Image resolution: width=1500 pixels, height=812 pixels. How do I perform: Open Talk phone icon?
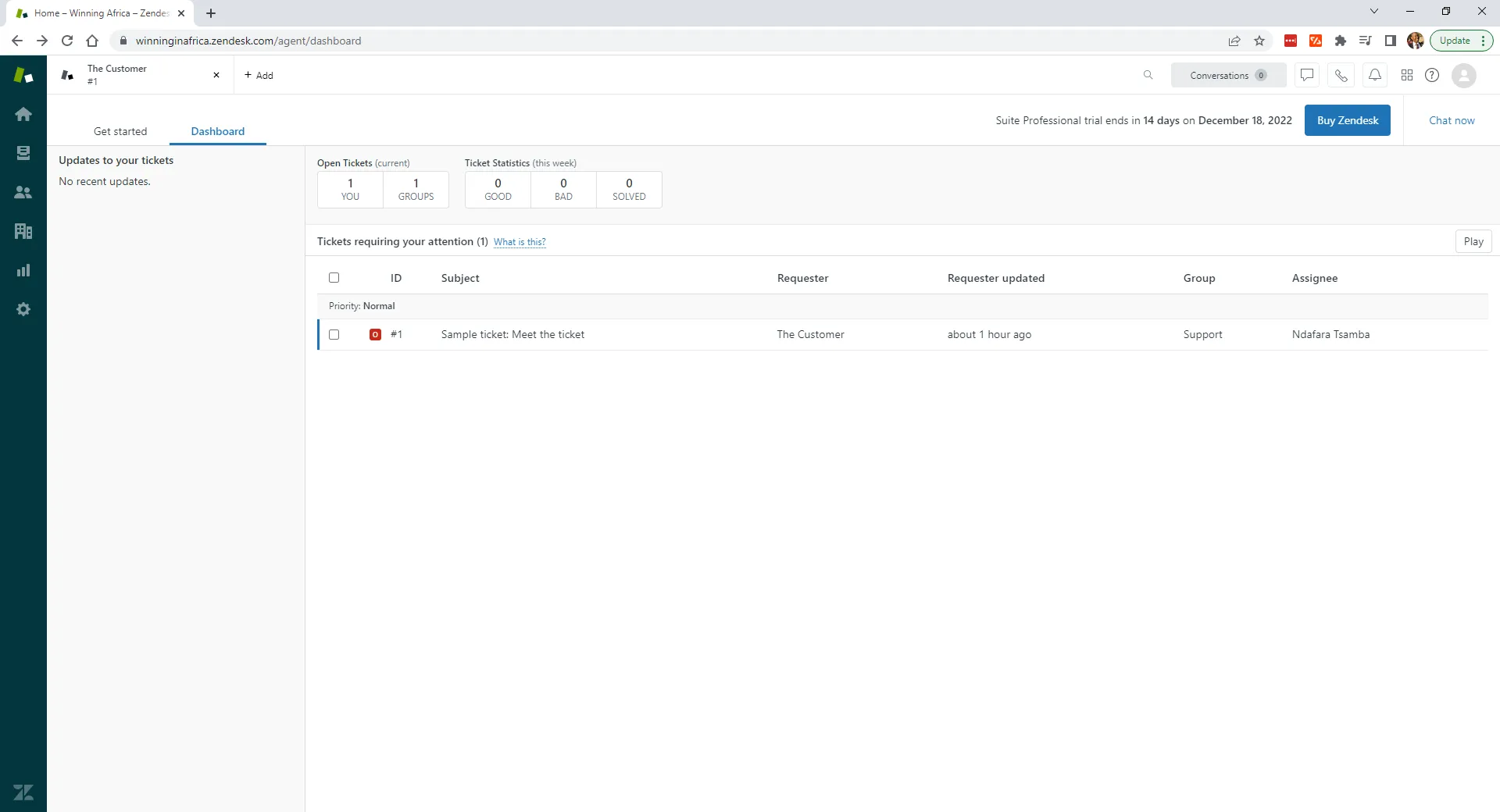click(1341, 75)
